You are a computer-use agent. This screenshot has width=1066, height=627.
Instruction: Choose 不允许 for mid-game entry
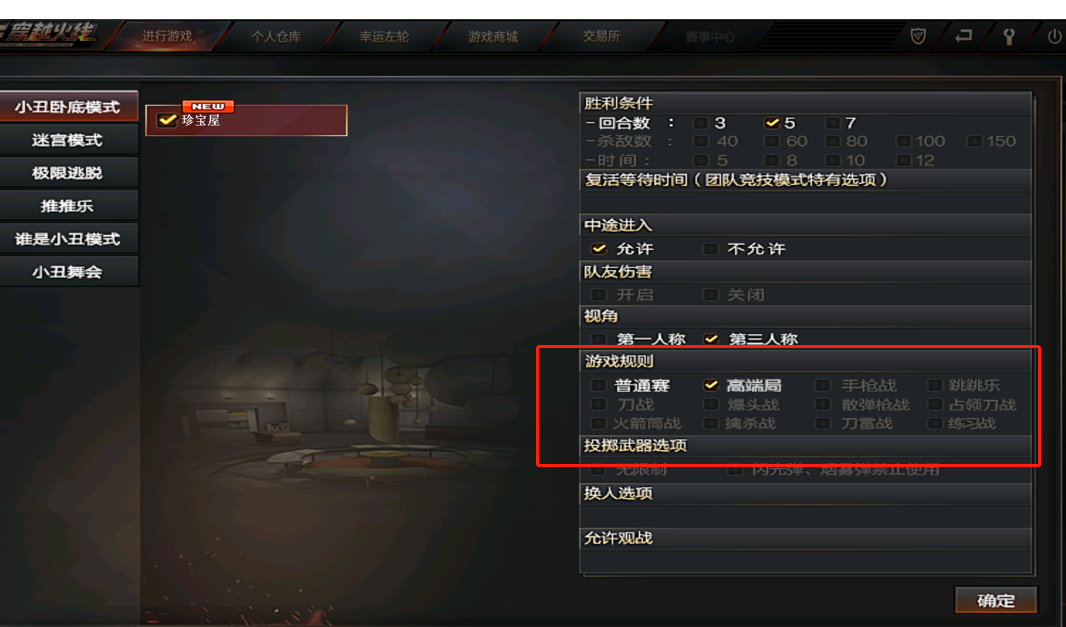(710, 249)
